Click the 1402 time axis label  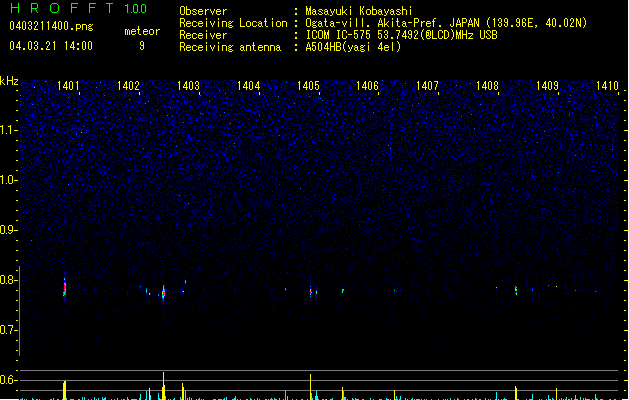pyautogui.click(x=128, y=85)
